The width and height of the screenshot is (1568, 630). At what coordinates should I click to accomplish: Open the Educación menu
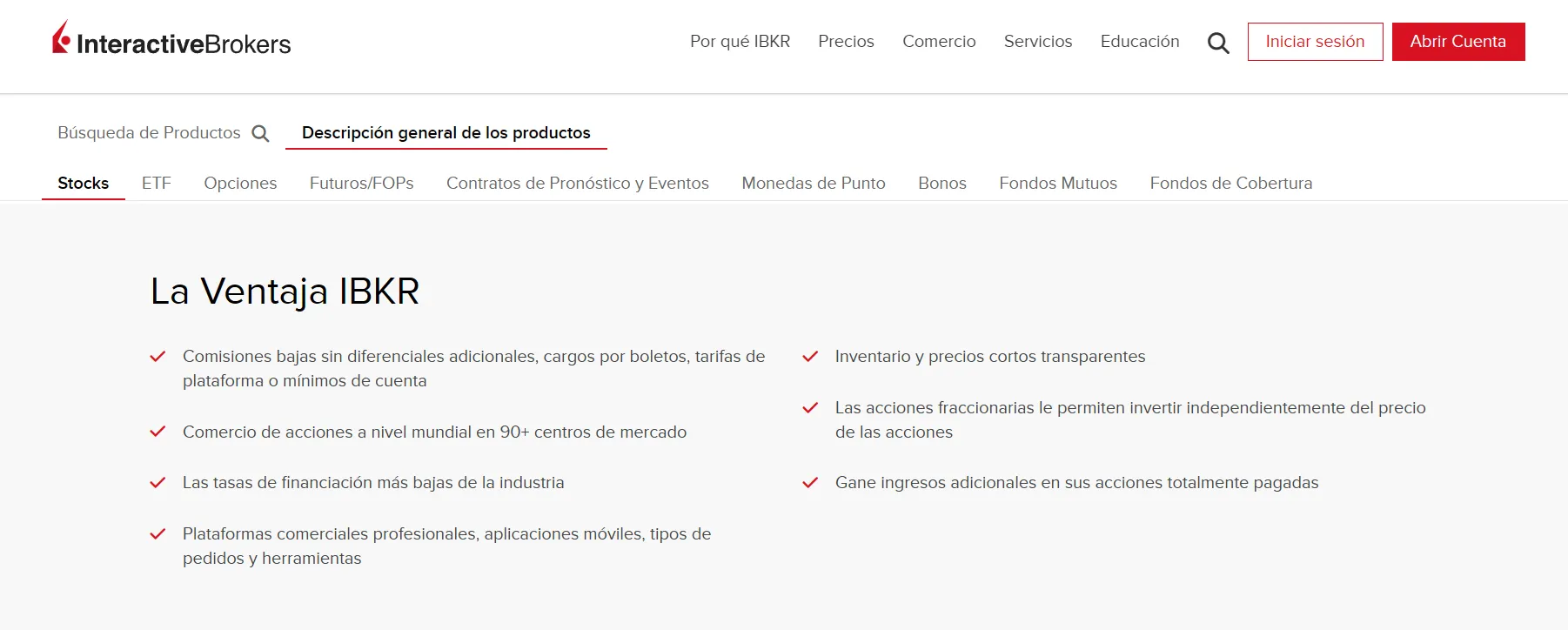[x=1140, y=42]
